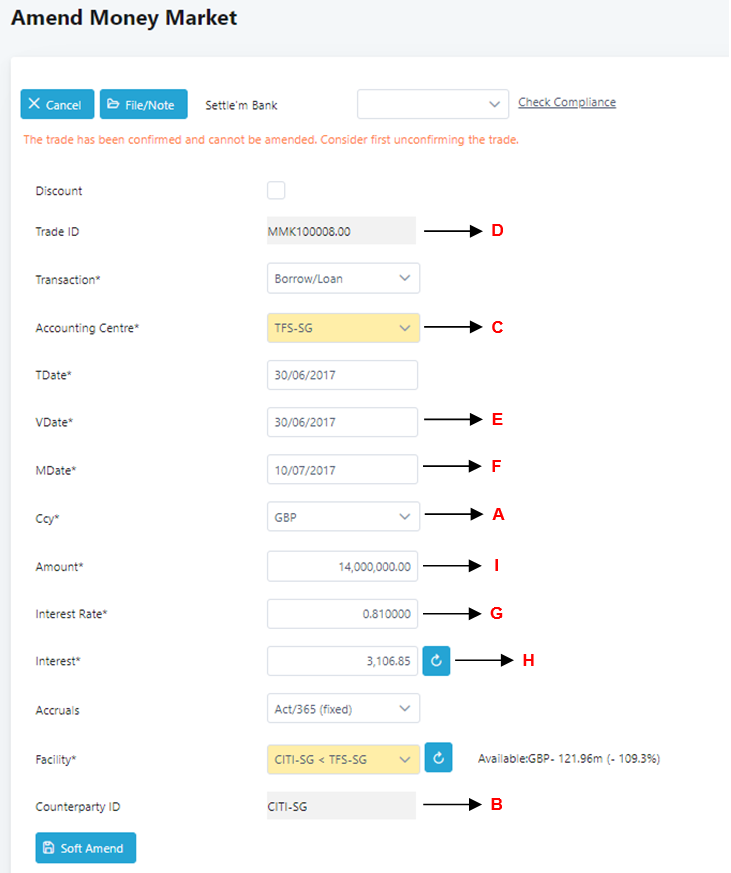The image size is (731, 873).
Task: Expand the Settle'm Bank dropdown
Action: [432, 104]
